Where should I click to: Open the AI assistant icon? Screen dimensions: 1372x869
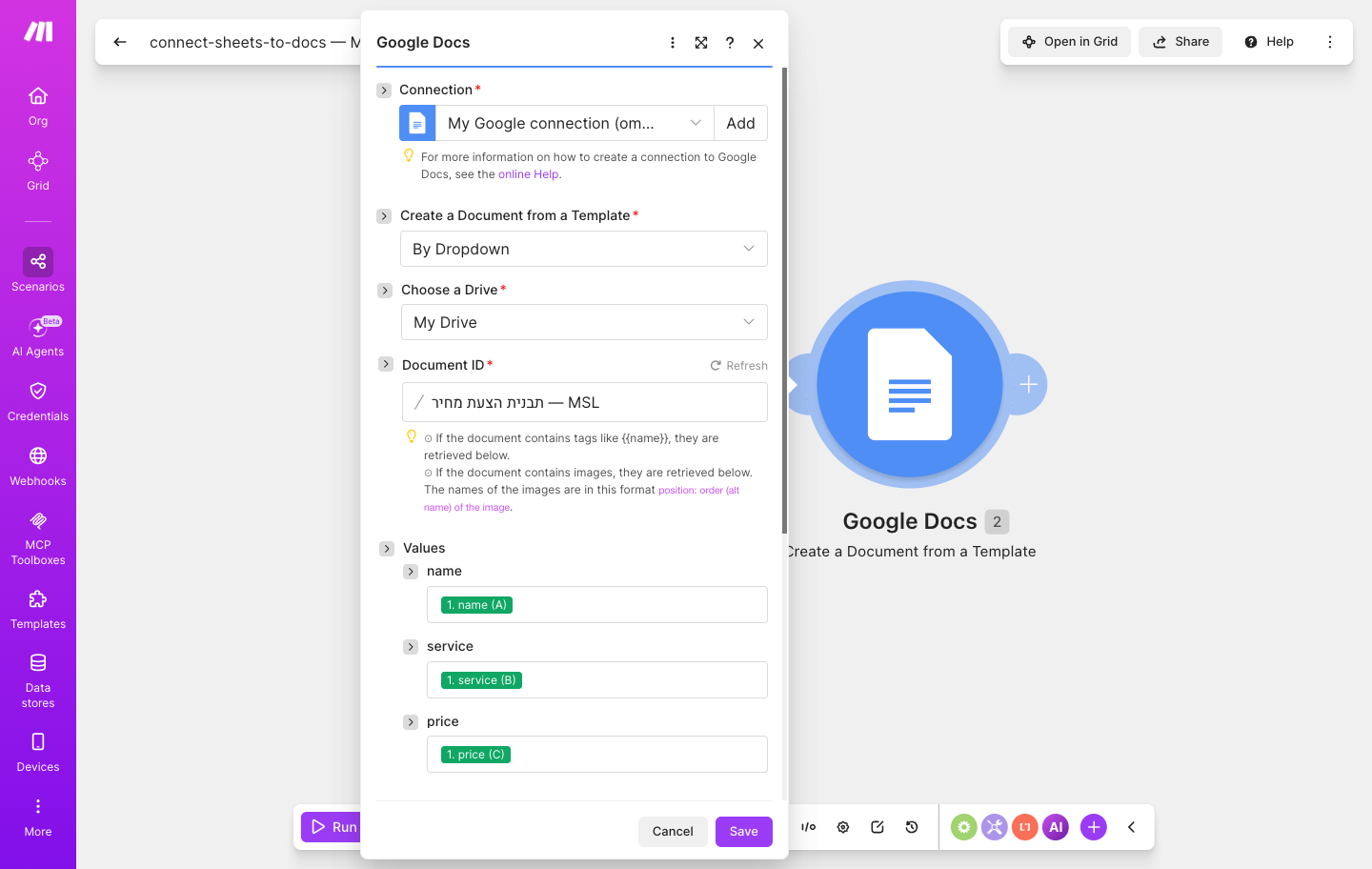pyautogui.click(x=1056, y=827)
